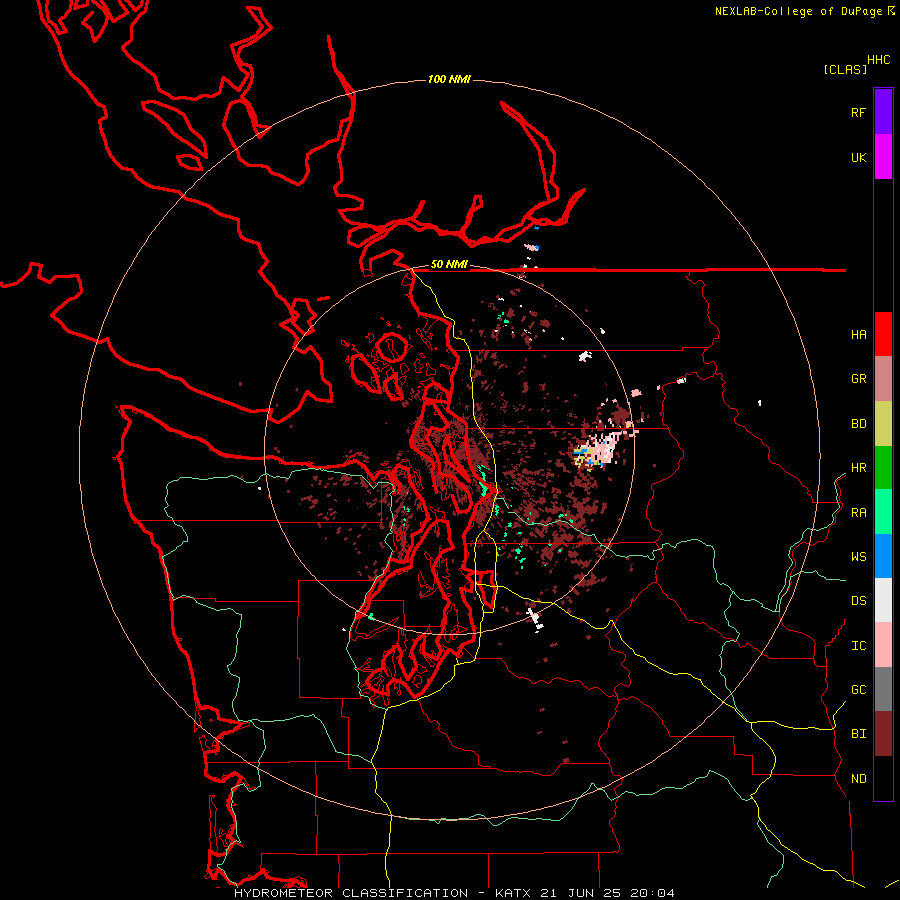Click the GC legend label
The image size is (900, 900).
point(858,690)
